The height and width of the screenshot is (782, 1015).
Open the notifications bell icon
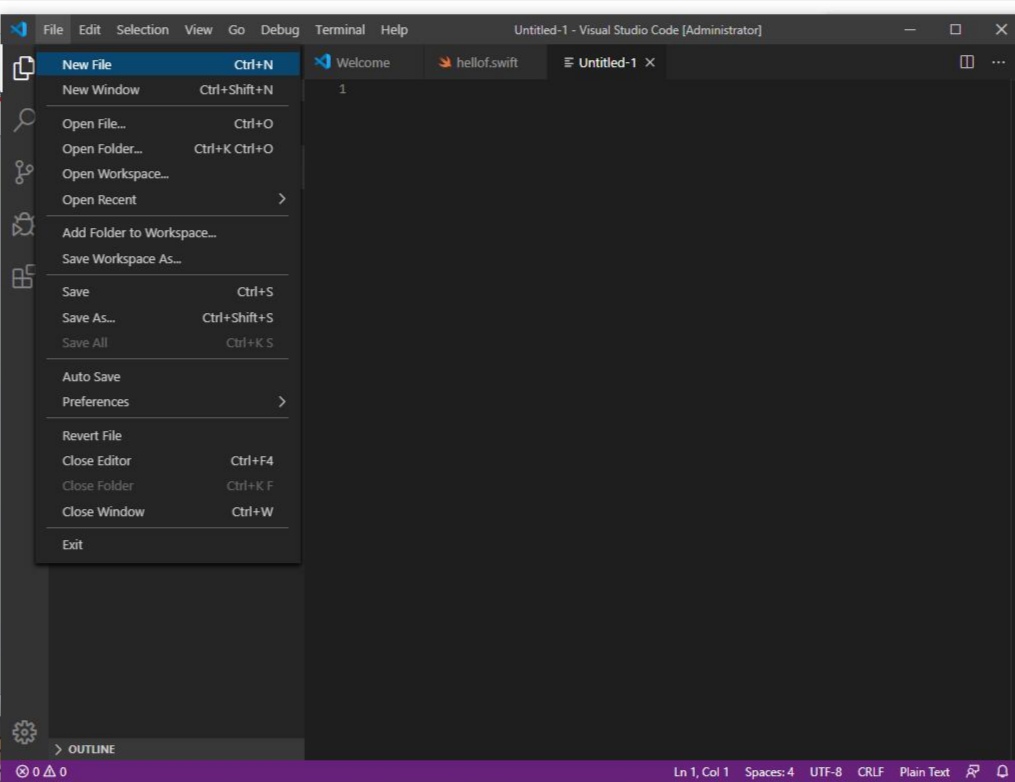pyautogui.click(x=1005, y=771)
